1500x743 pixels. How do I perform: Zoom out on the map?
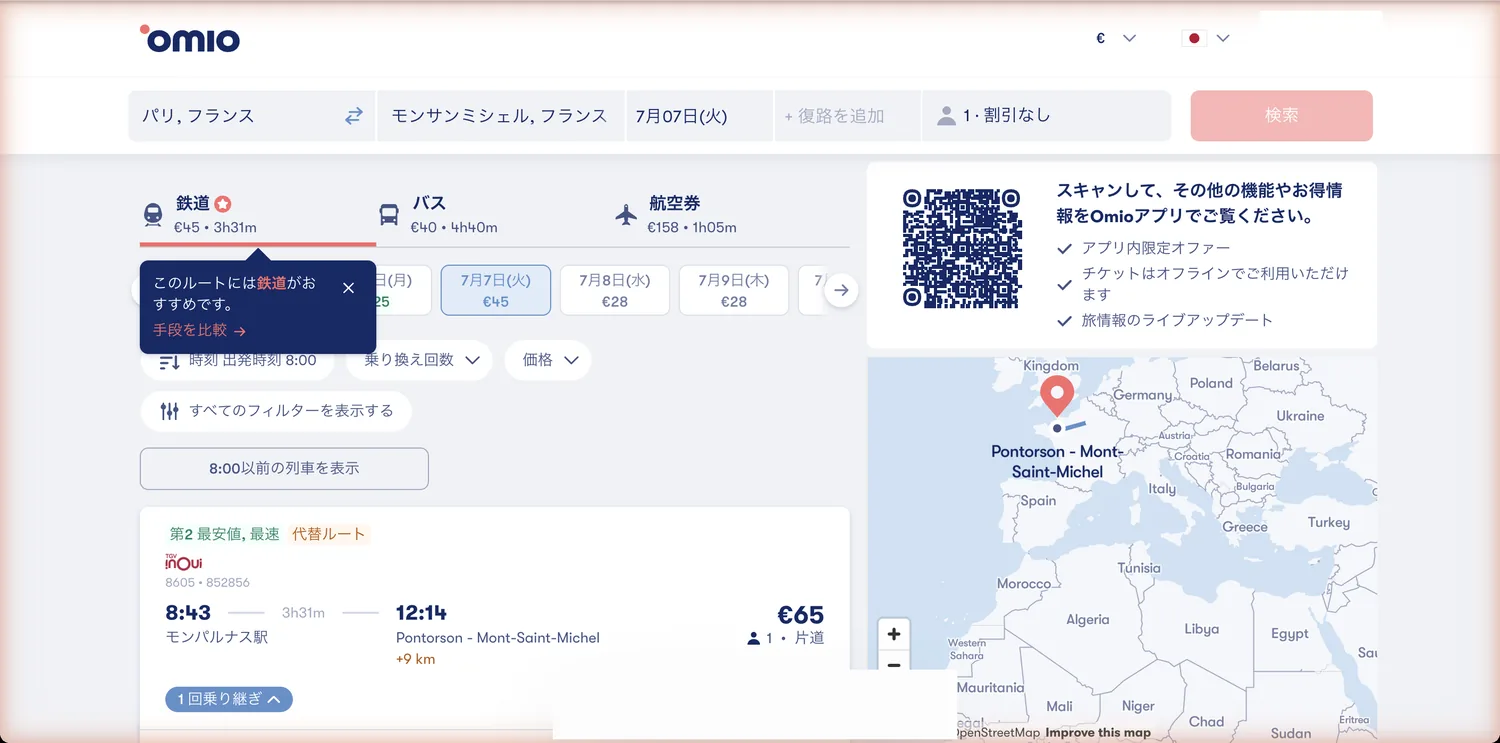(x=893, y=662)
